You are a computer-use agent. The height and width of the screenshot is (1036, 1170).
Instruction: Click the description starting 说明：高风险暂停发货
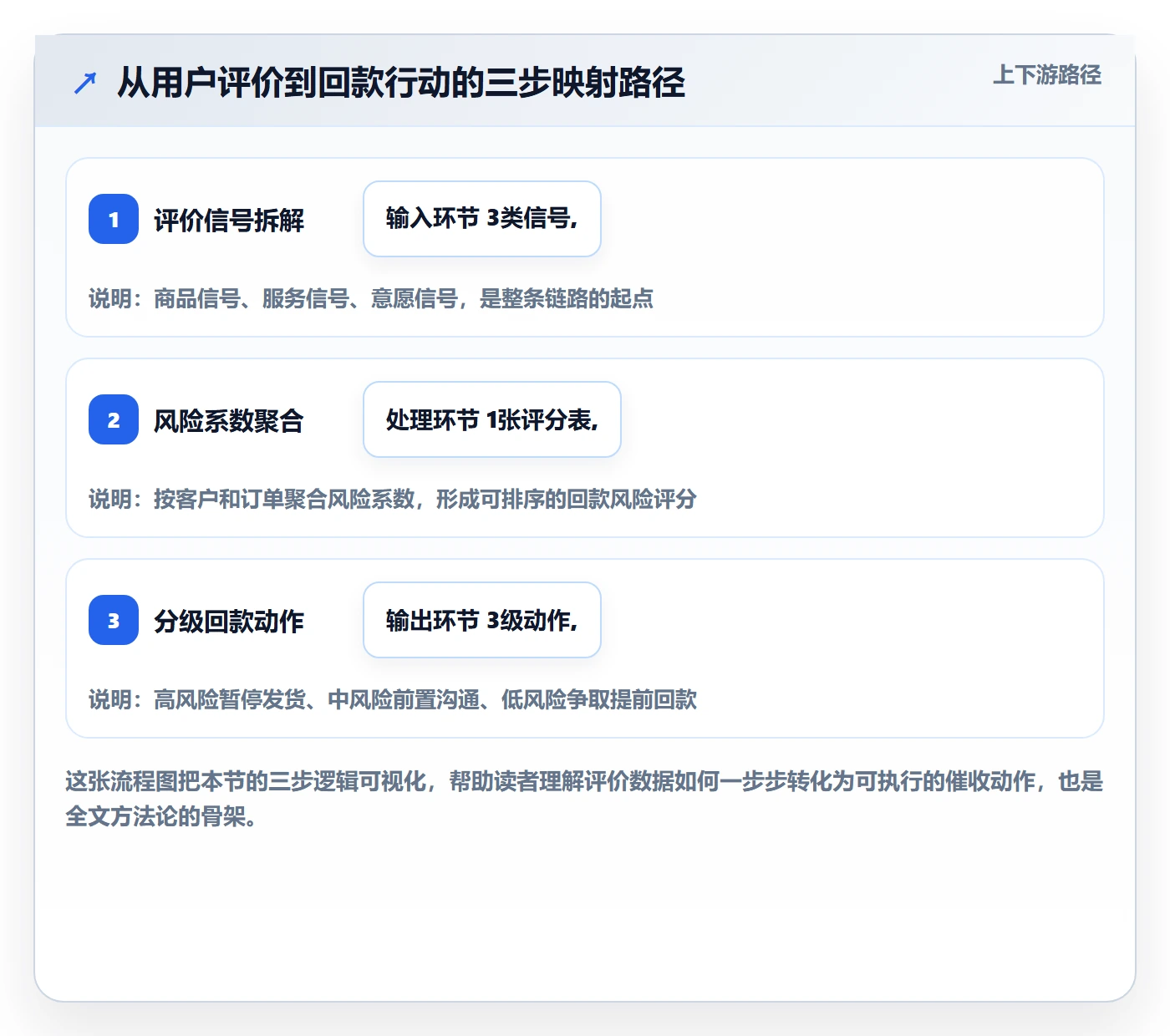[x=393, y=699]
